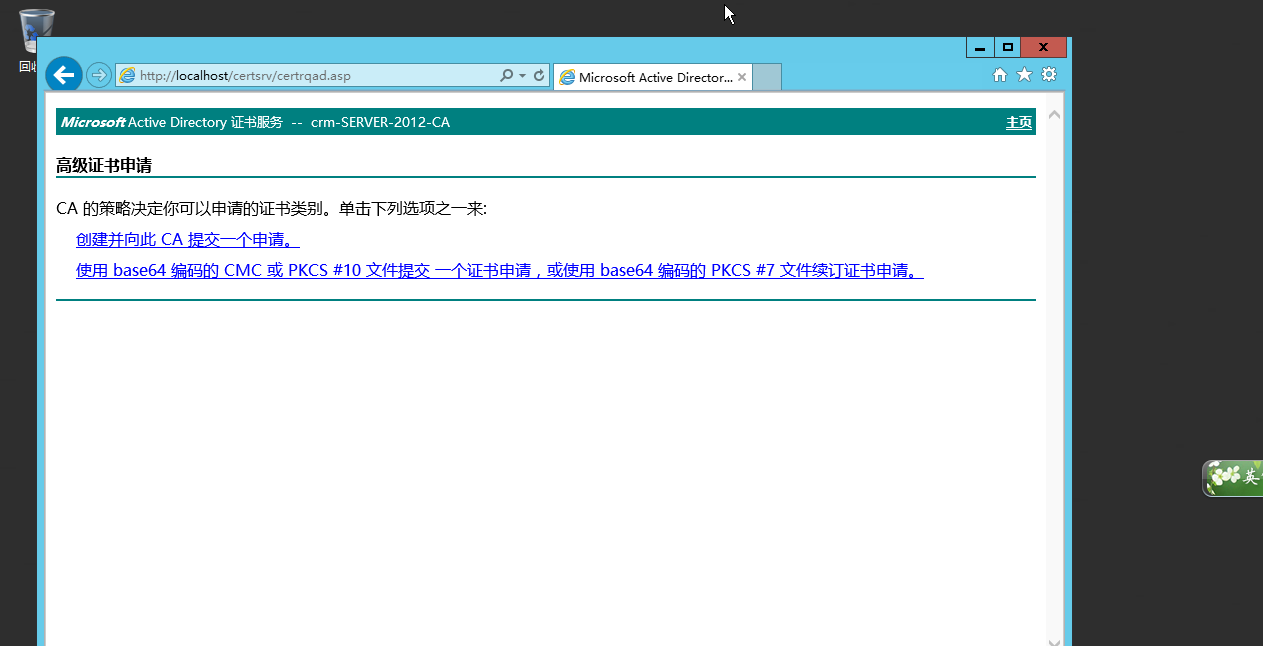This screenshot has width=1263, height=646.
Task: Click the crm-SERVER-2012-CA banner text
Action: 380,122
